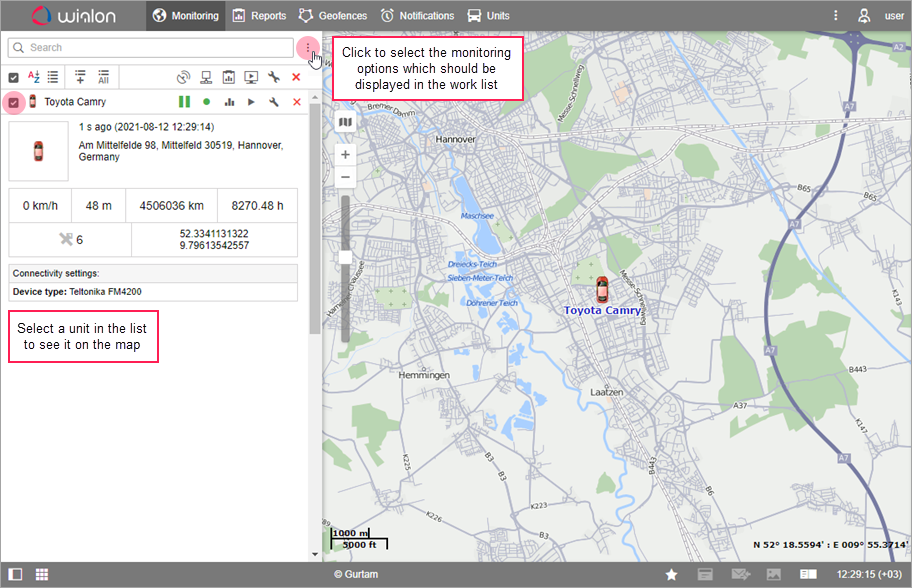912x588 pixels.
Task: Click header quick track player icon
Action: click(x=251, y=77)
